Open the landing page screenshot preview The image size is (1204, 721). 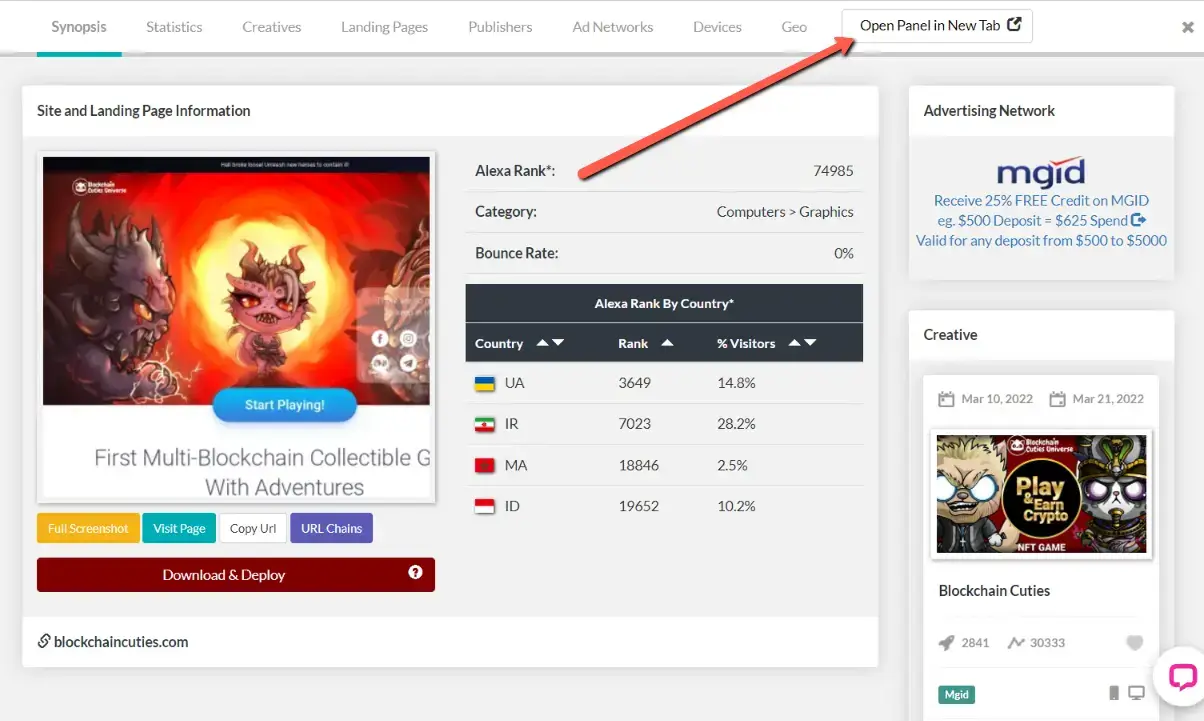pos(236,327)
